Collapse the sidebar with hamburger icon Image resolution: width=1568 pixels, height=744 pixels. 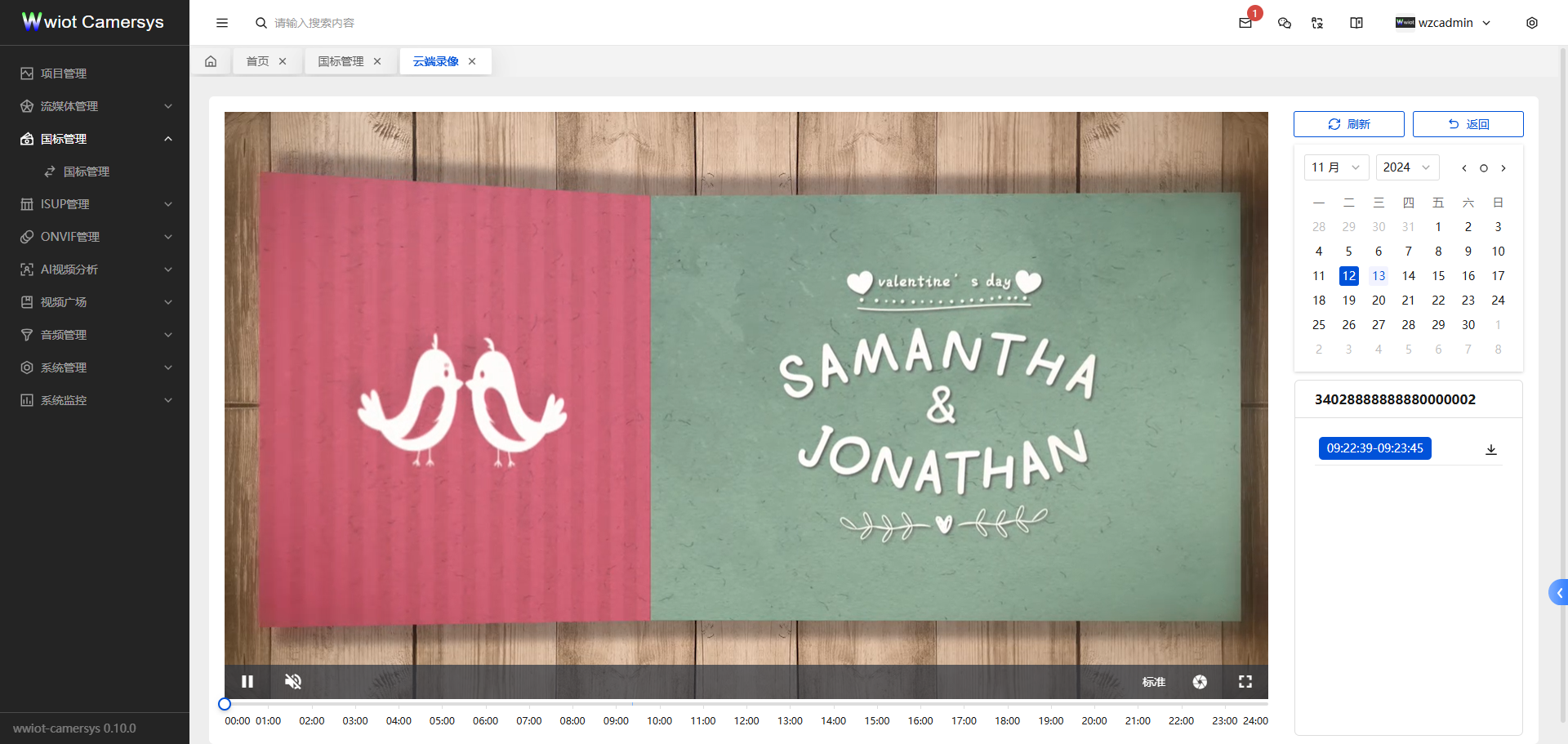(x=222, y=23)
